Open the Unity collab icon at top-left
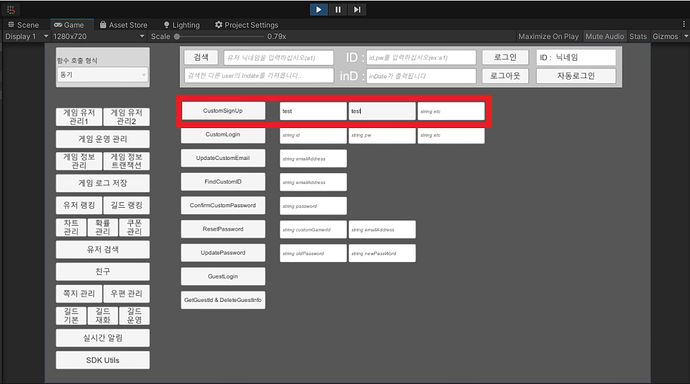Screen dimensions: 690x384 tap(11, 10)
